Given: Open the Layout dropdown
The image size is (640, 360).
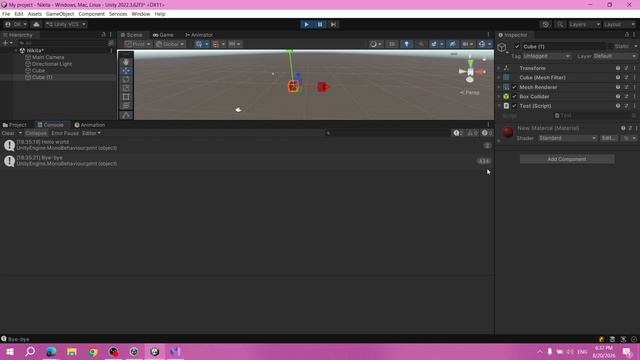Looking at the screenshot, I should pos(620,24).
